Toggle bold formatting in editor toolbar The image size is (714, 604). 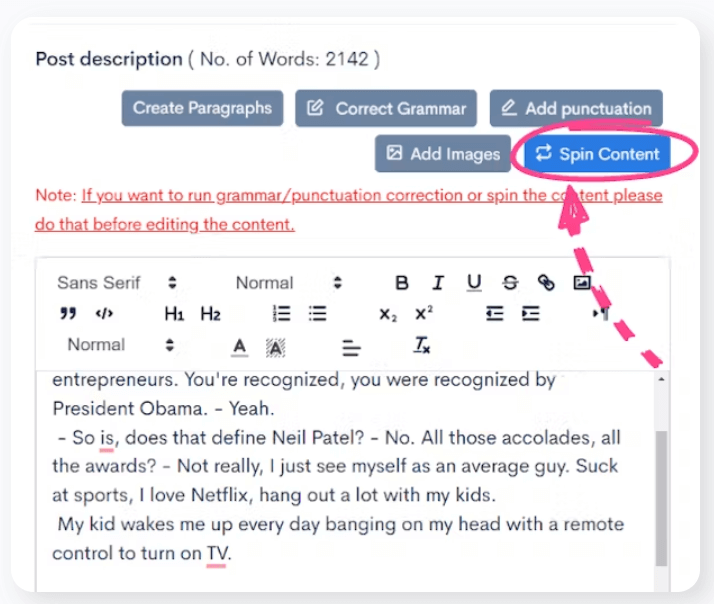pos(402,283)
